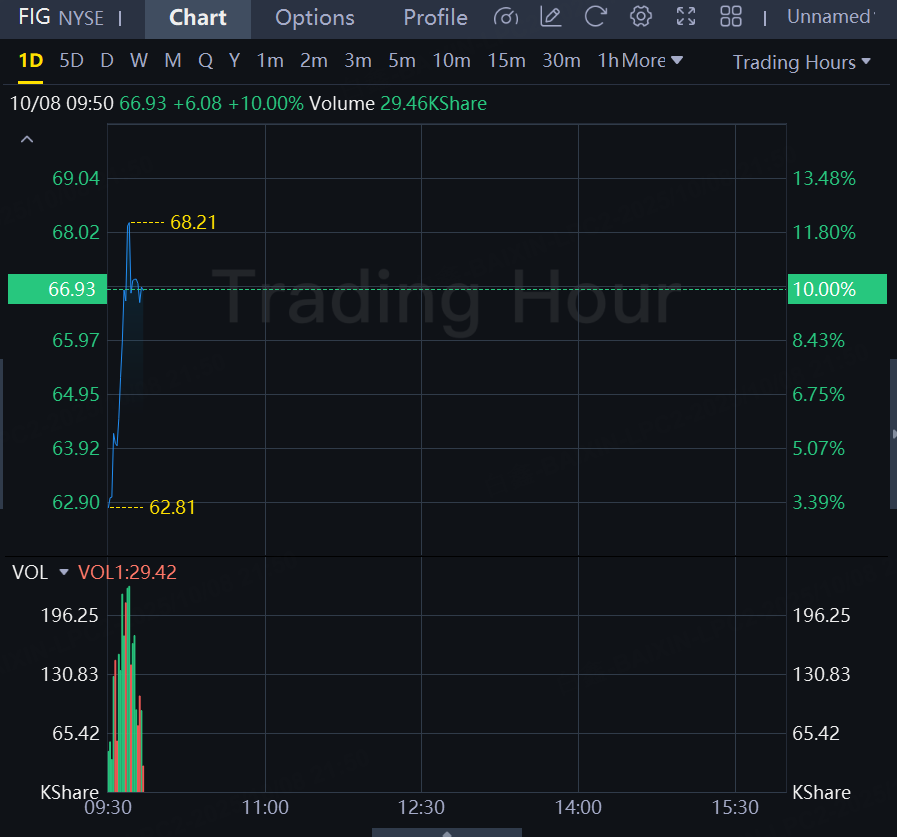Open the multi-chart grid layout icon
This screenshot has height=837, width=897.
point(731,17)
